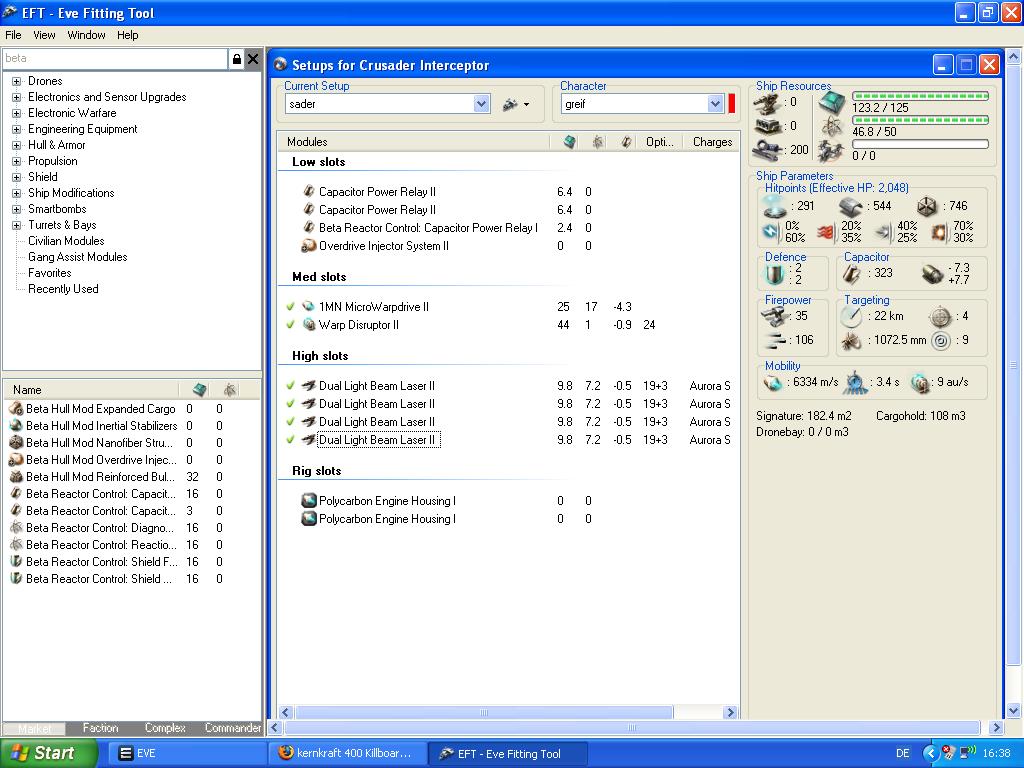Click the powergrid column header icon in Modules
Screen dimensions: 1024x768
pyautogui.click(x=598, y=142)
